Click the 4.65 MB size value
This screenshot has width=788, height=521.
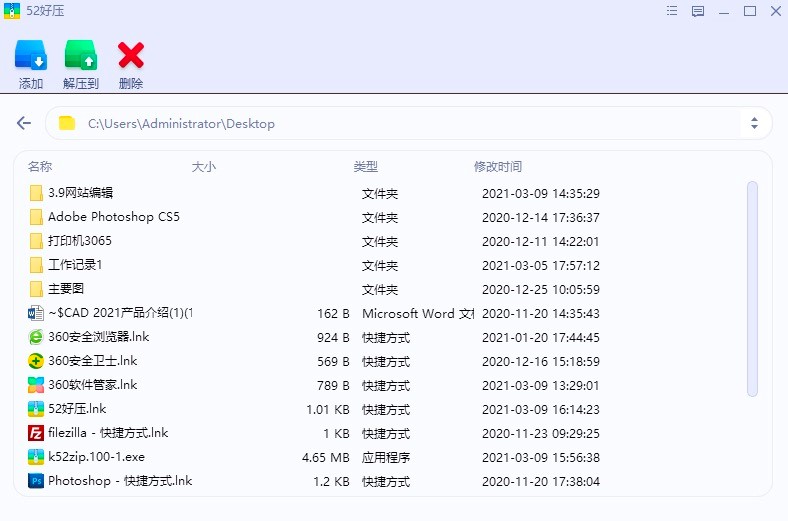(326, 458)
